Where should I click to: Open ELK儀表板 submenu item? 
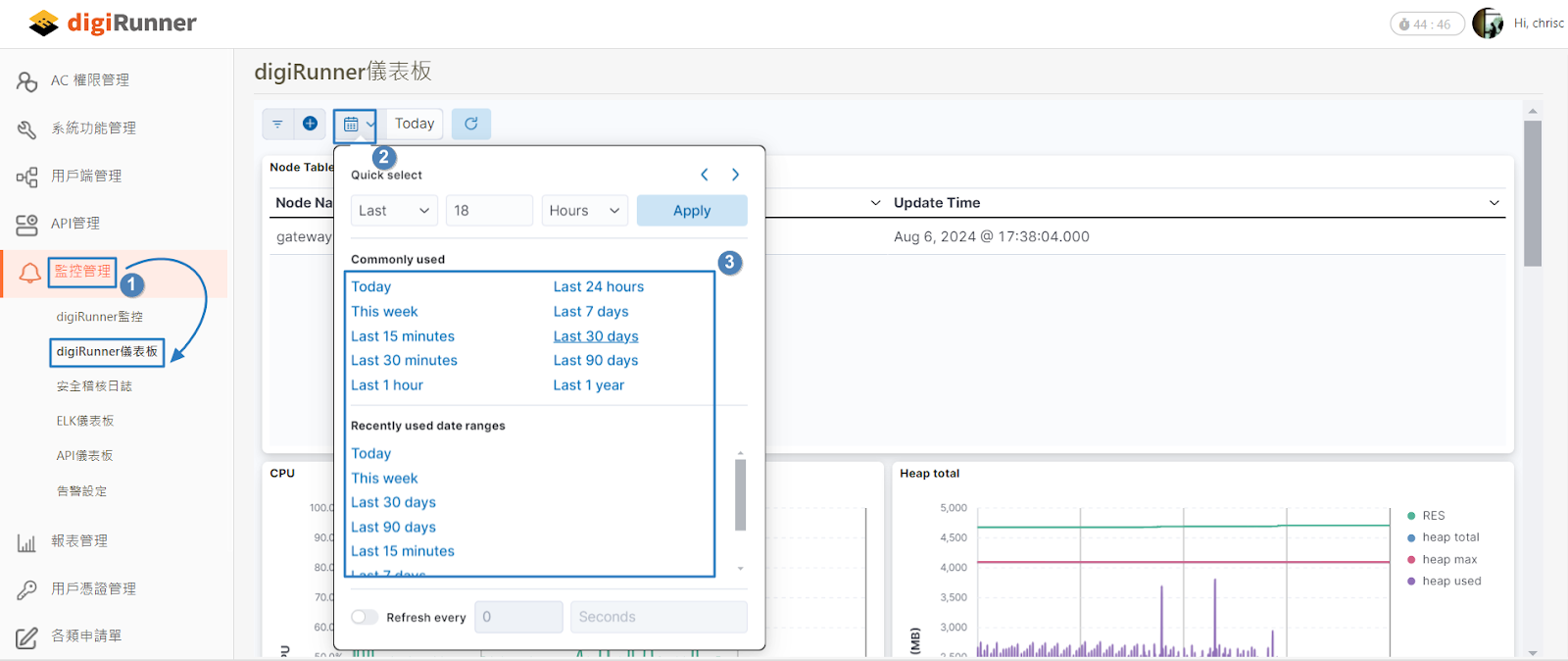(x=85, y=421)
